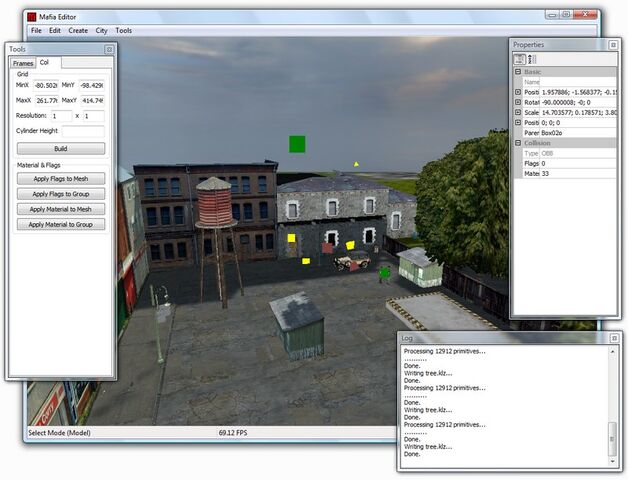Screen dimensions: 628x480
Task: Select the green marker on the pedestrian
Action: (x=385, y=273)
